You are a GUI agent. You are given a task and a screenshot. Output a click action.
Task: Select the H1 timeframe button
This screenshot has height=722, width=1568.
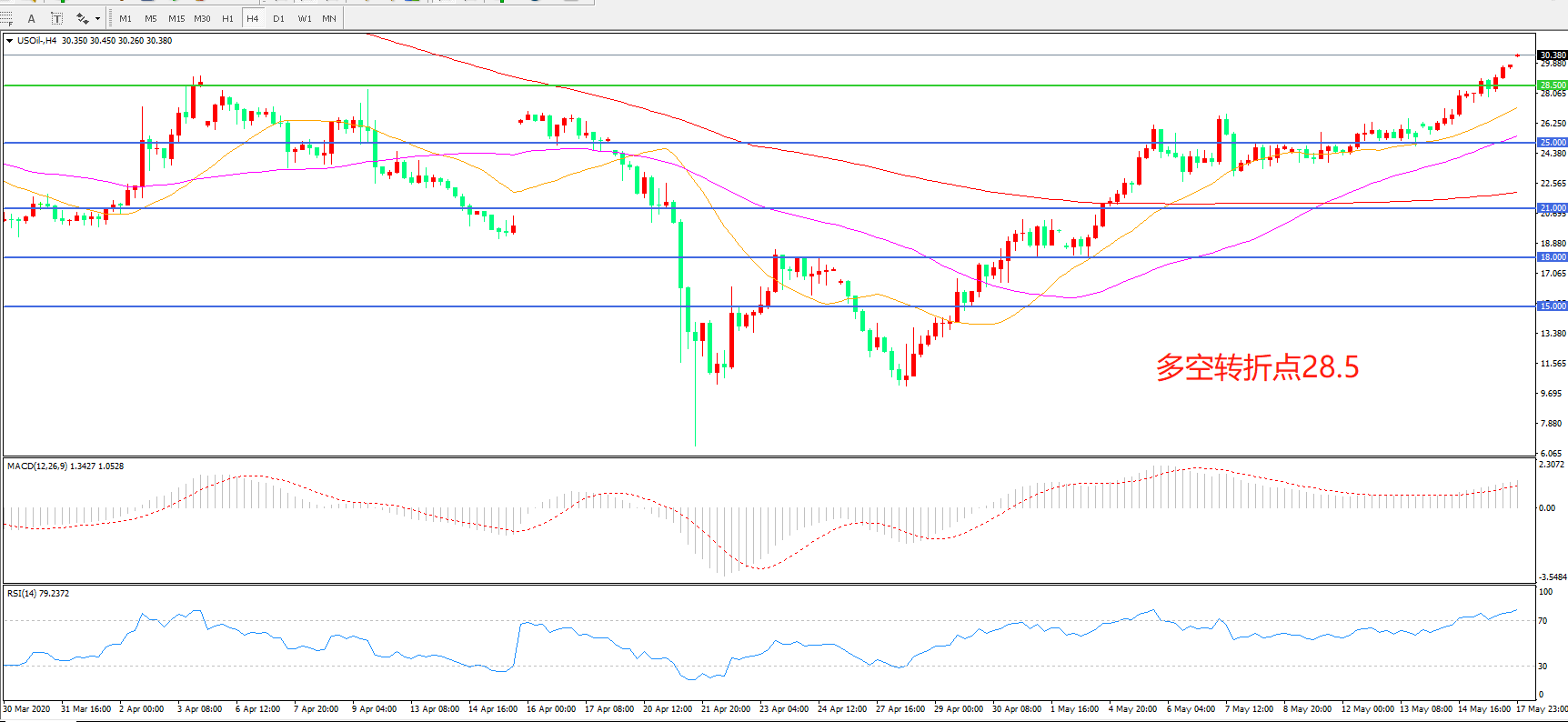pyautogui.click(x=227, y=18)
